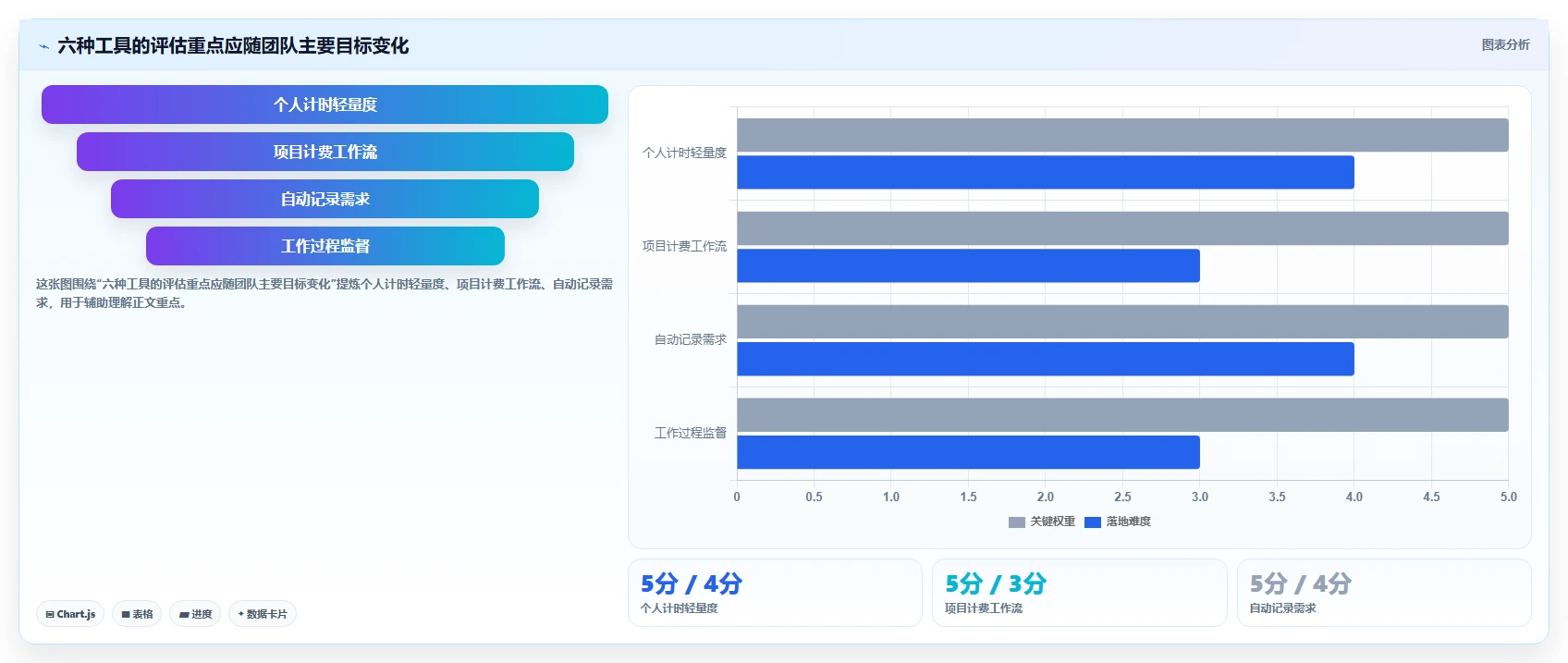Select the 工作过程监督 funnel bar

[x=325, y=246]
